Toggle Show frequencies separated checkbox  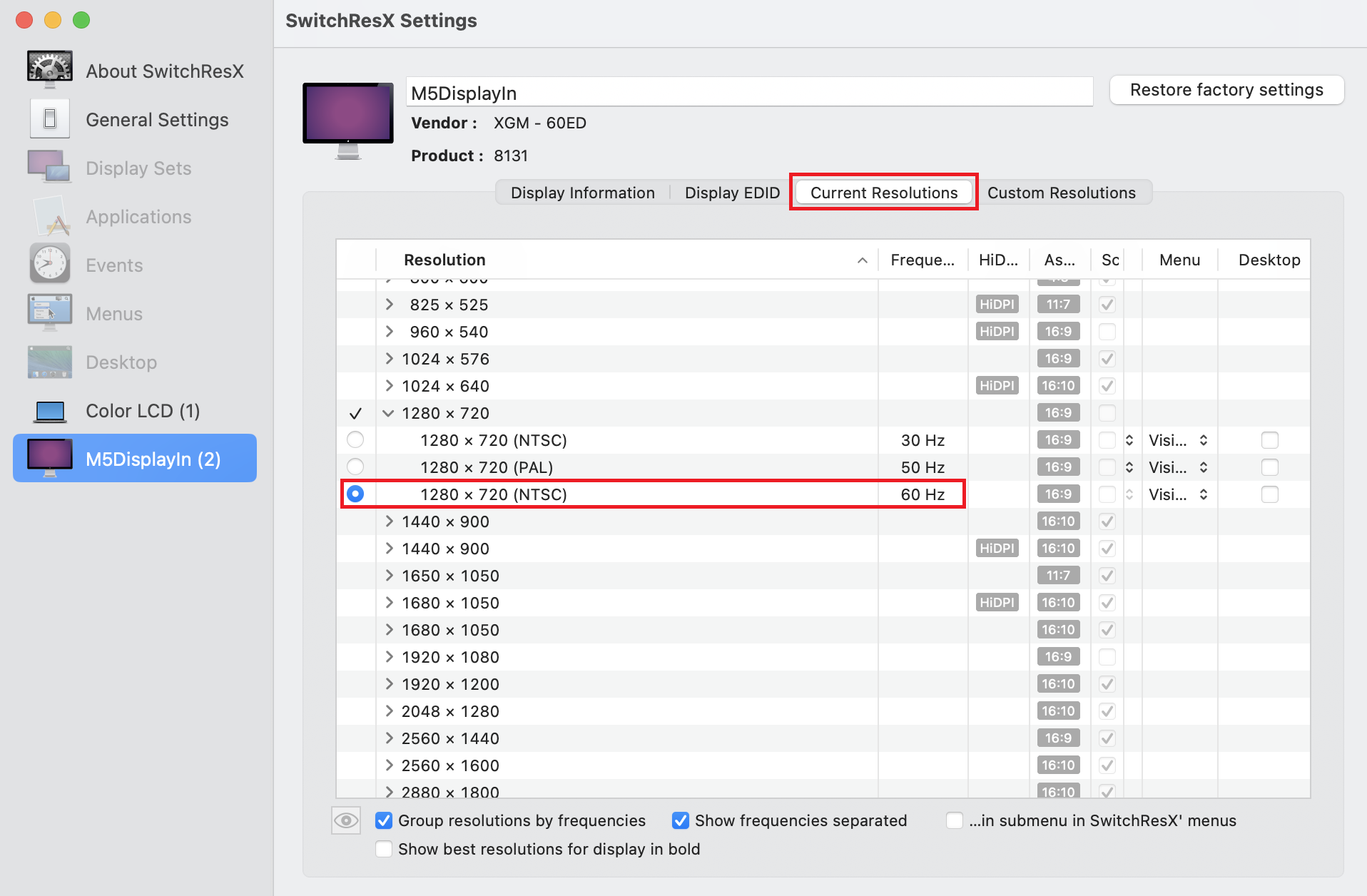681,820
